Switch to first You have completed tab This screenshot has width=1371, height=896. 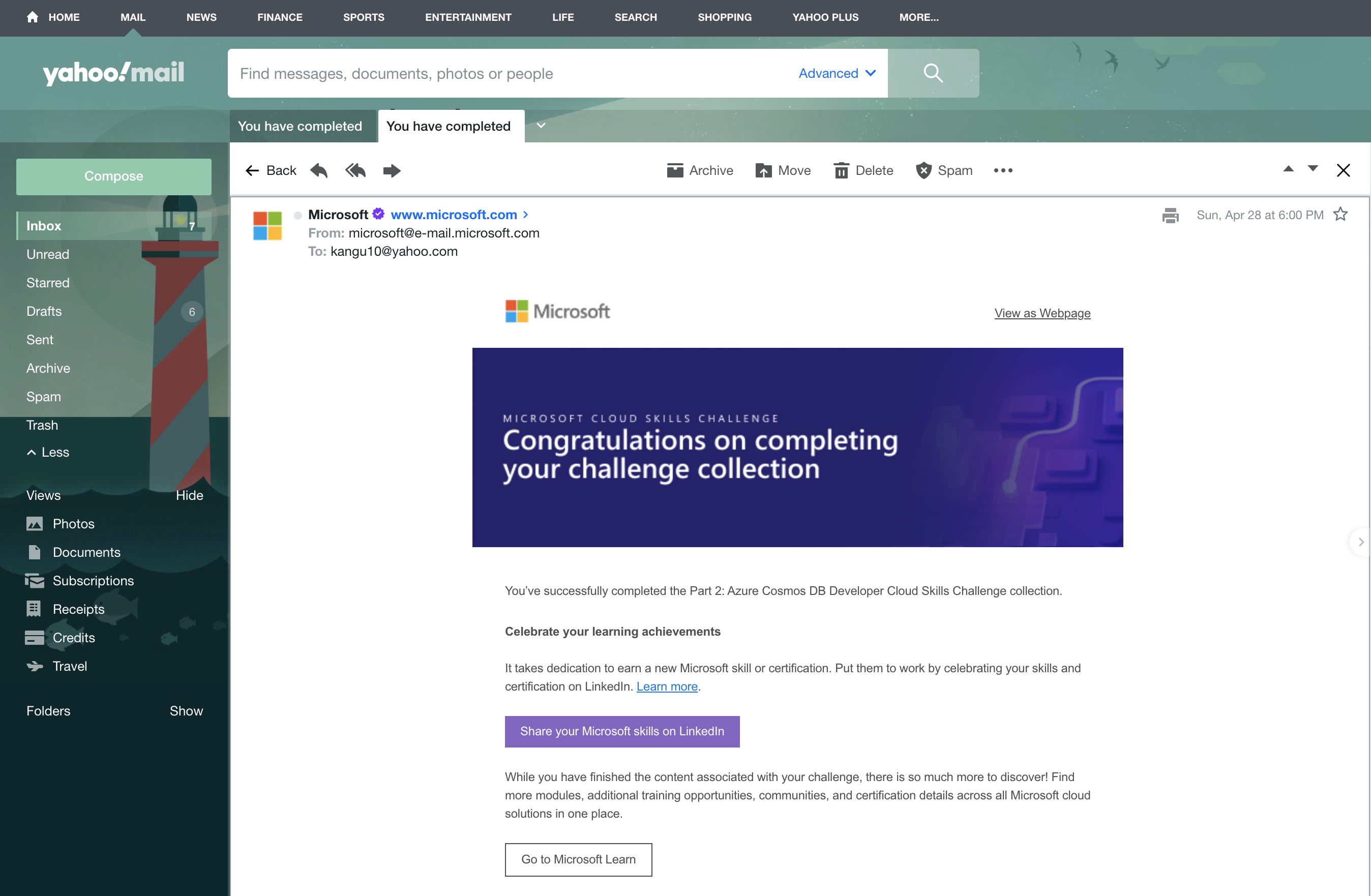[x=300, y=126]
